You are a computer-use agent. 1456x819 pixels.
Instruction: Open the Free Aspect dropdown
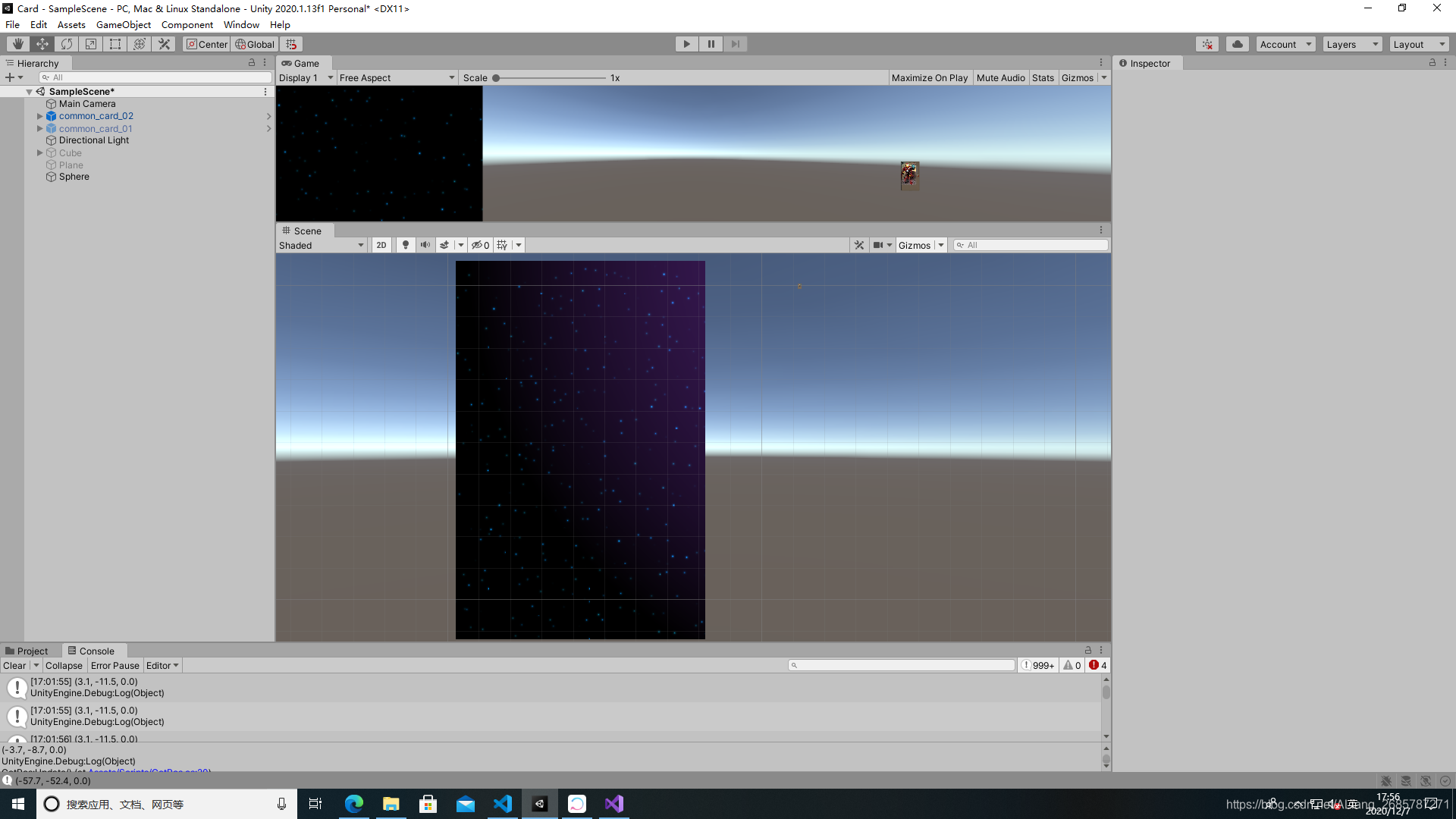tap(397, 77)
